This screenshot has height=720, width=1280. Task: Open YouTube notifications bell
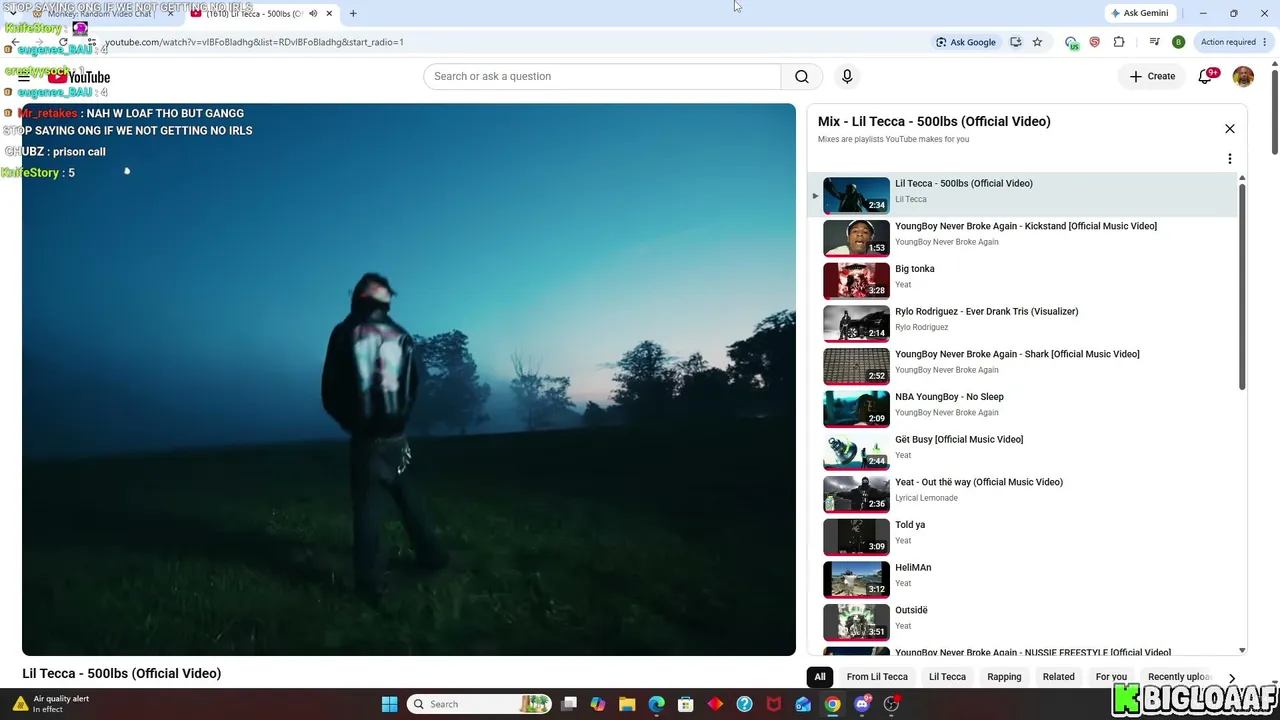(x=1205, y=76)
